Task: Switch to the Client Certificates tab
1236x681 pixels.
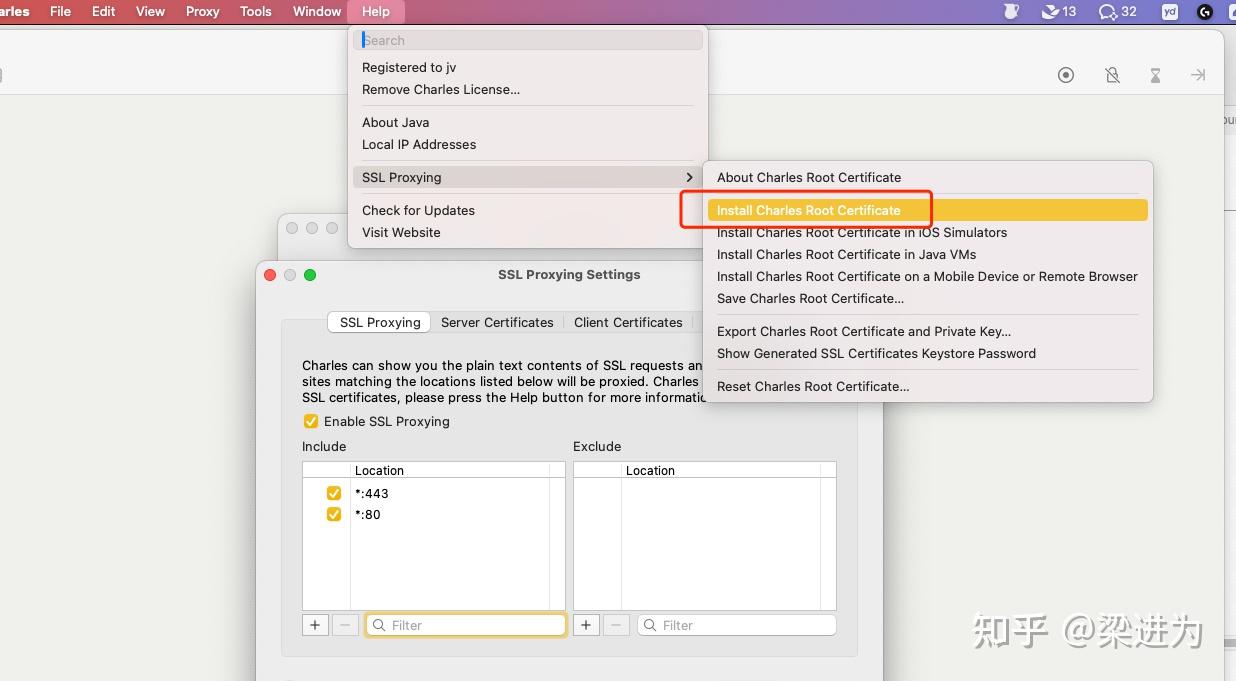Action: (x=628, y=322)
